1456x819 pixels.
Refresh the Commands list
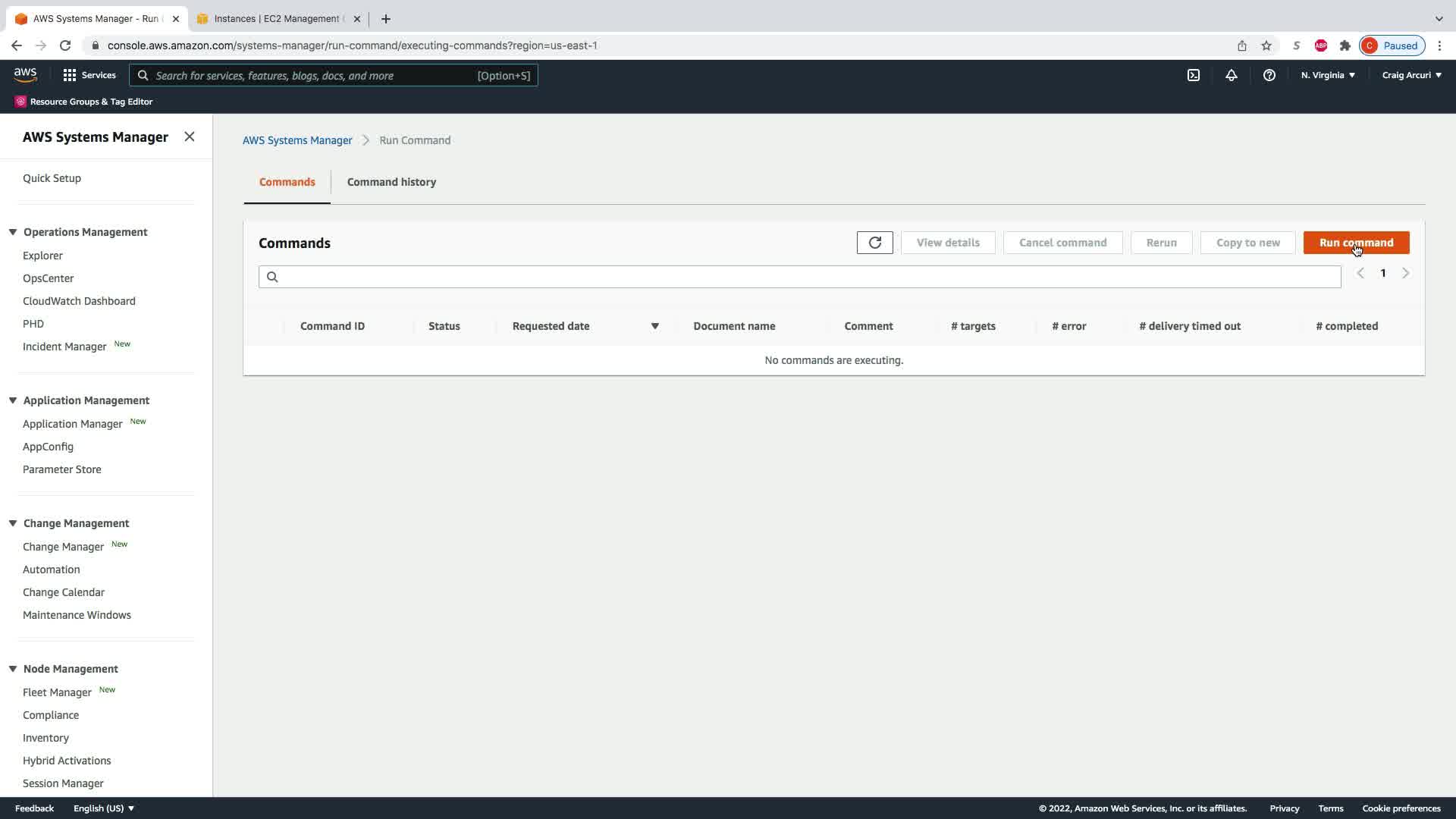click(874, 243)
